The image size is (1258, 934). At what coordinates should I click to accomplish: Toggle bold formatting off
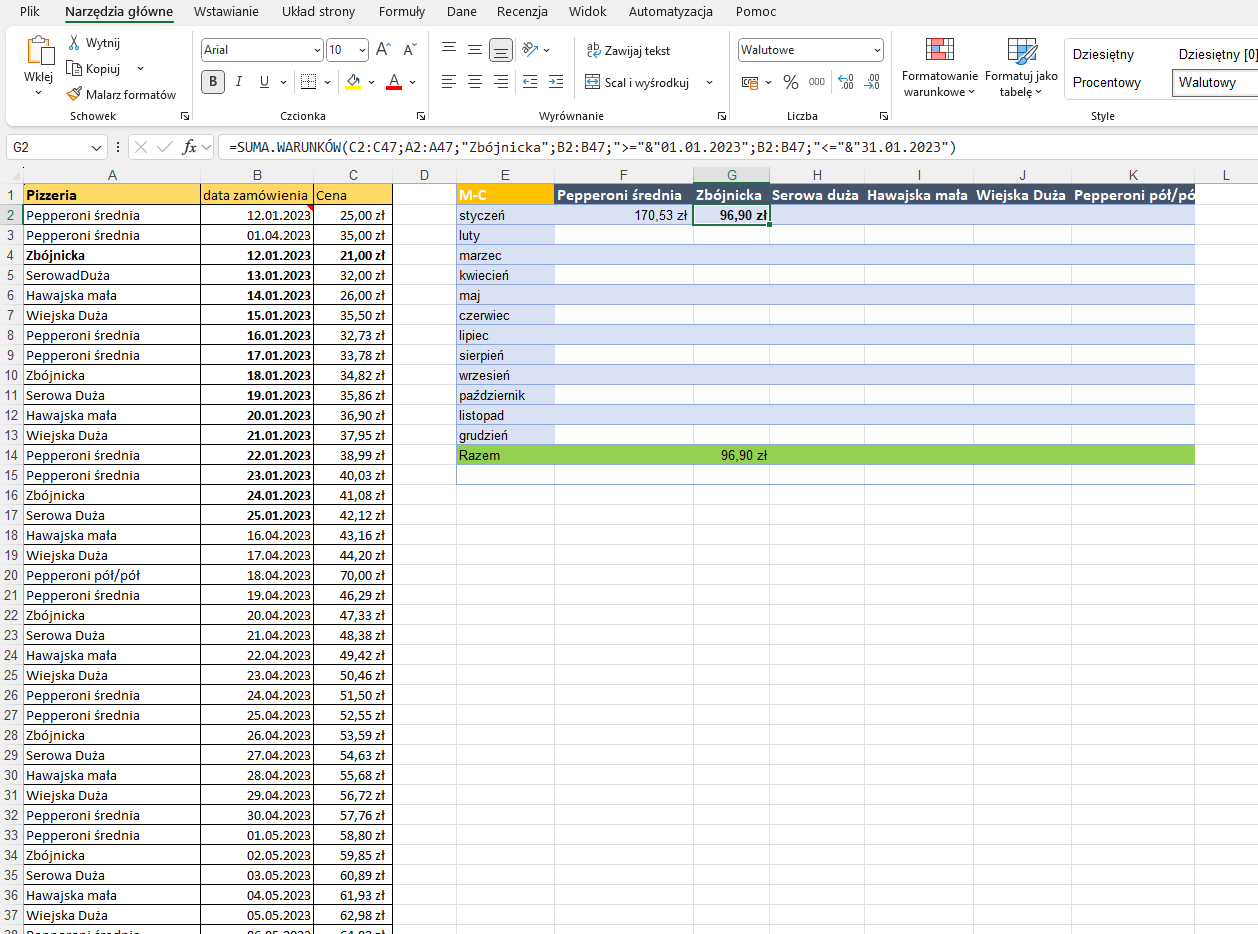[x=212, y=82]
